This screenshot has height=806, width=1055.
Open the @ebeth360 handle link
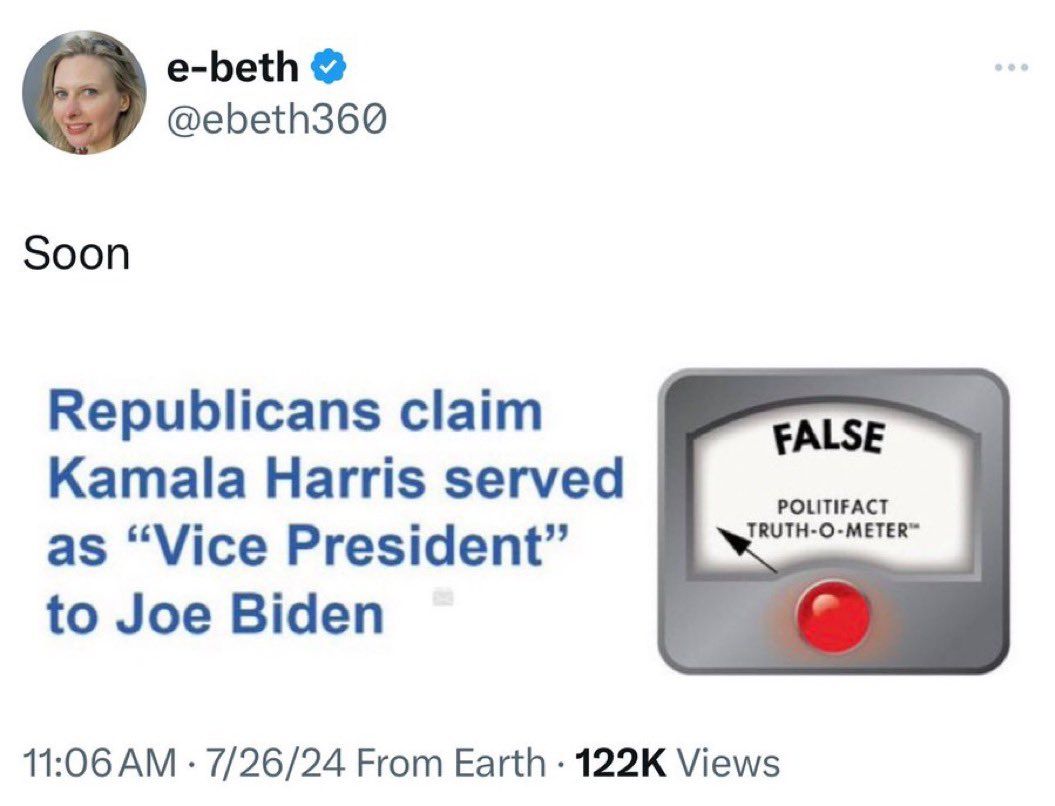click(x=276, y=120)
